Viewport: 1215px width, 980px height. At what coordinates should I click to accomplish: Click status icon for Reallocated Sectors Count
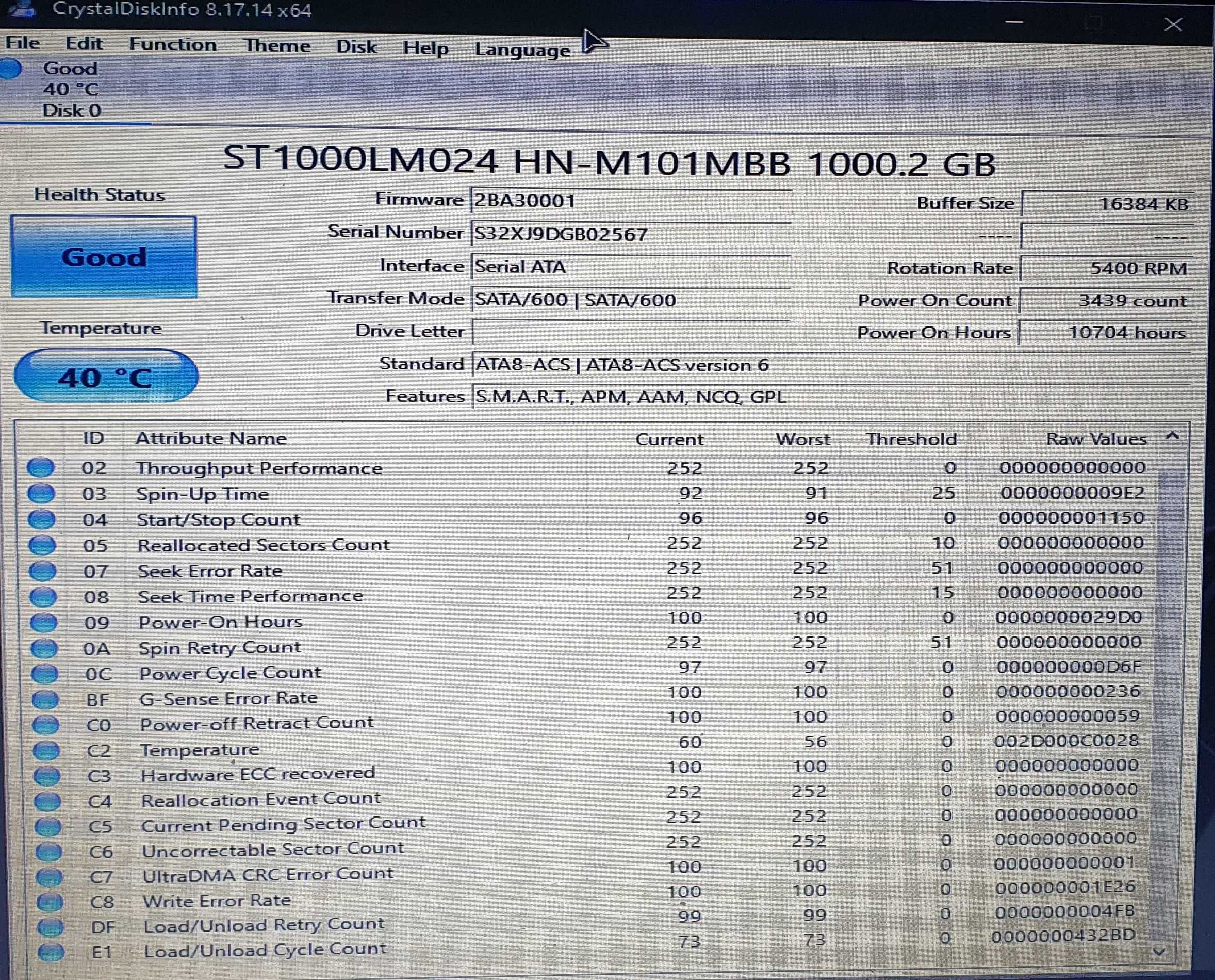[42, 545]
